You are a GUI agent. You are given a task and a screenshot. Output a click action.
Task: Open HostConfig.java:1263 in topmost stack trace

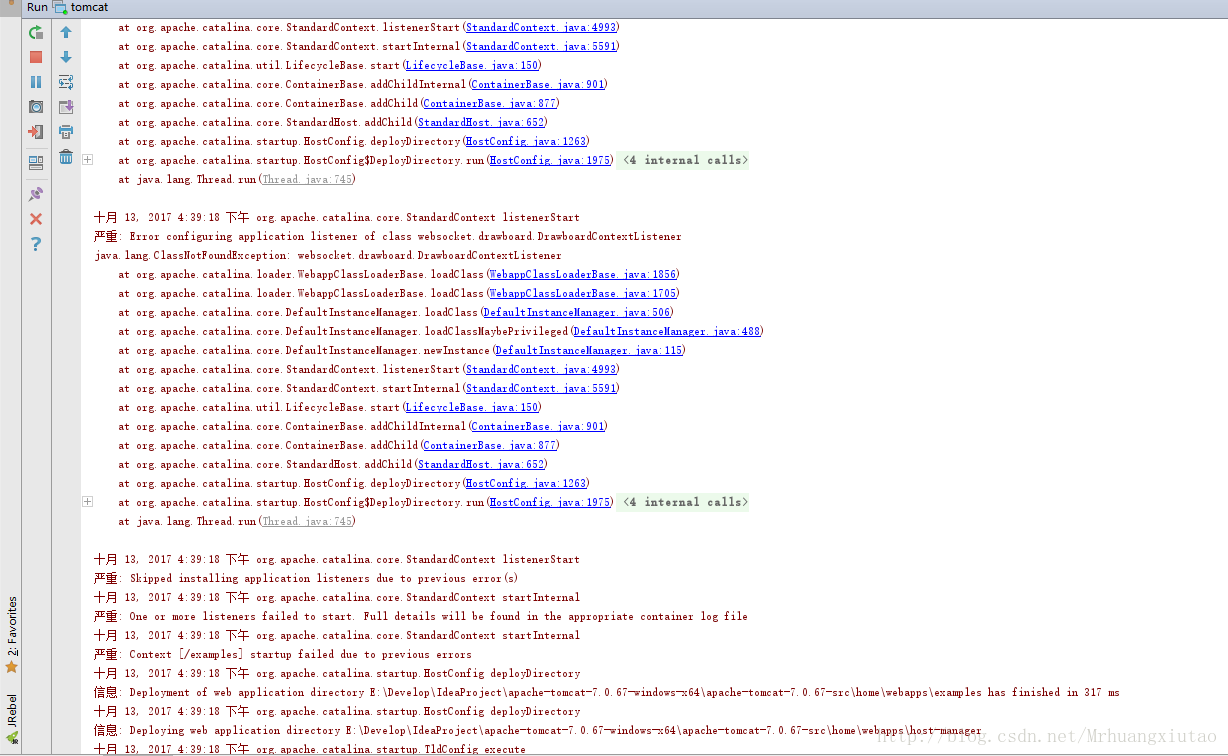[526, 141]
